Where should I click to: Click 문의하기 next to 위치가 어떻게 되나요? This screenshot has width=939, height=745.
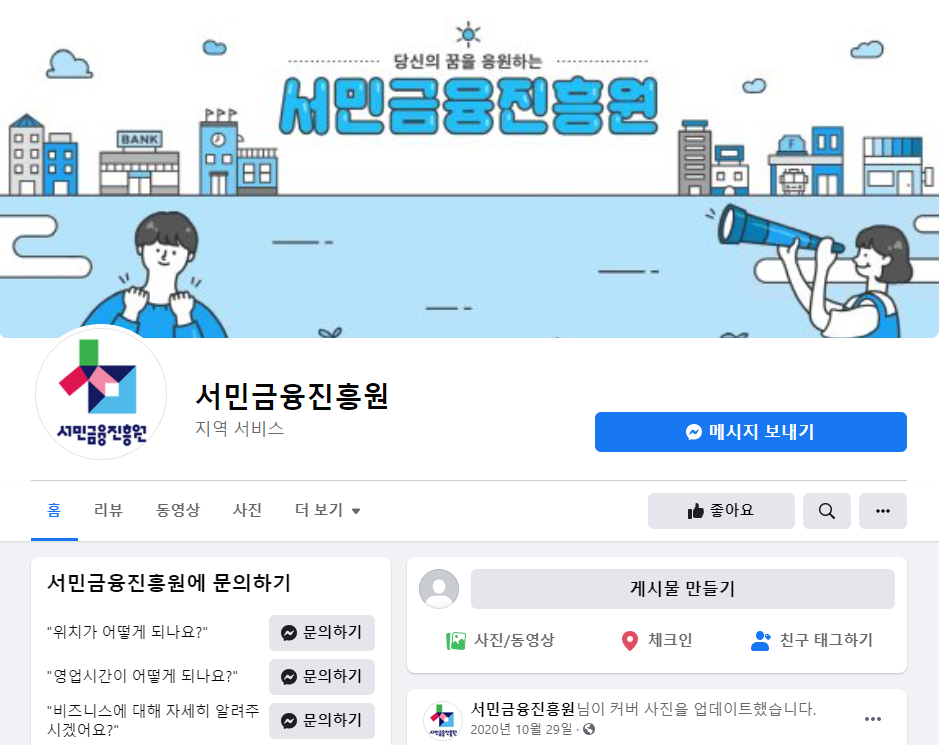(x=322, y=632)
